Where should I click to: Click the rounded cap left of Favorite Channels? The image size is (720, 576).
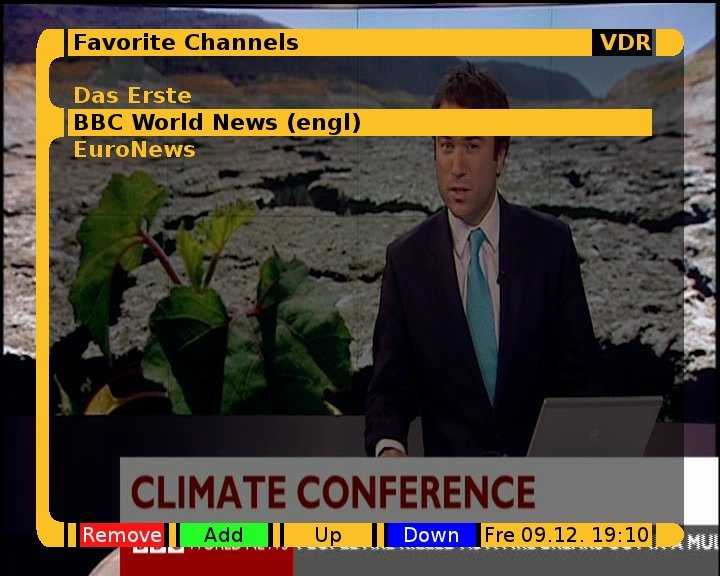[x=52, y=42]
